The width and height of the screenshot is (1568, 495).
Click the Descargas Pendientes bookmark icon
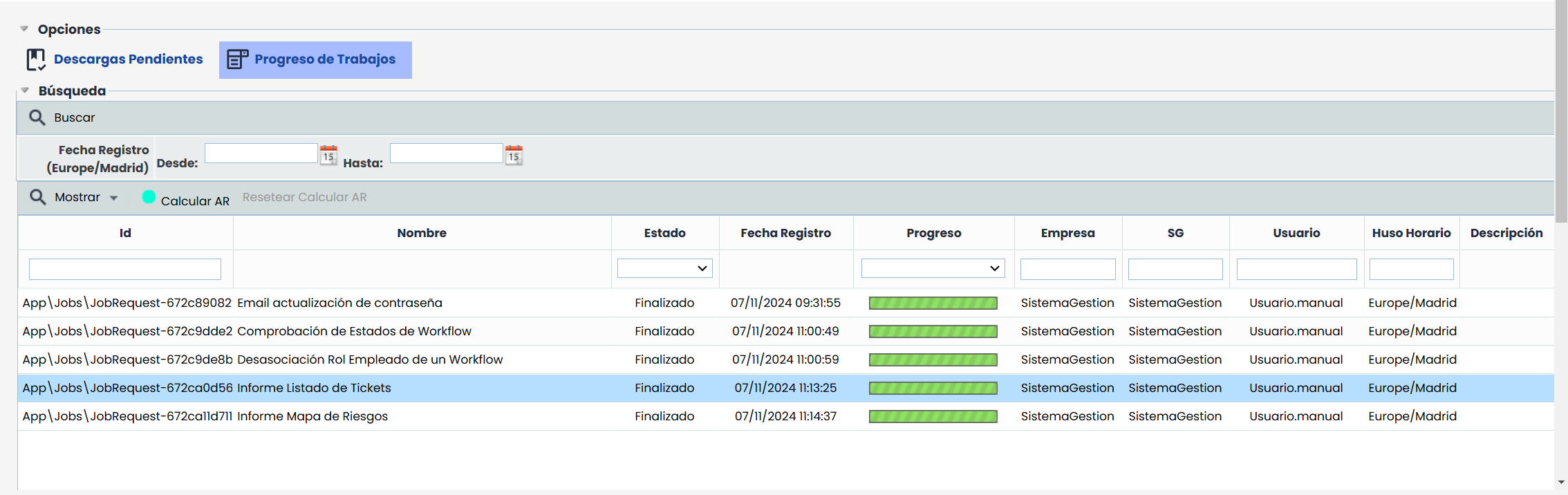pos(36,59)
